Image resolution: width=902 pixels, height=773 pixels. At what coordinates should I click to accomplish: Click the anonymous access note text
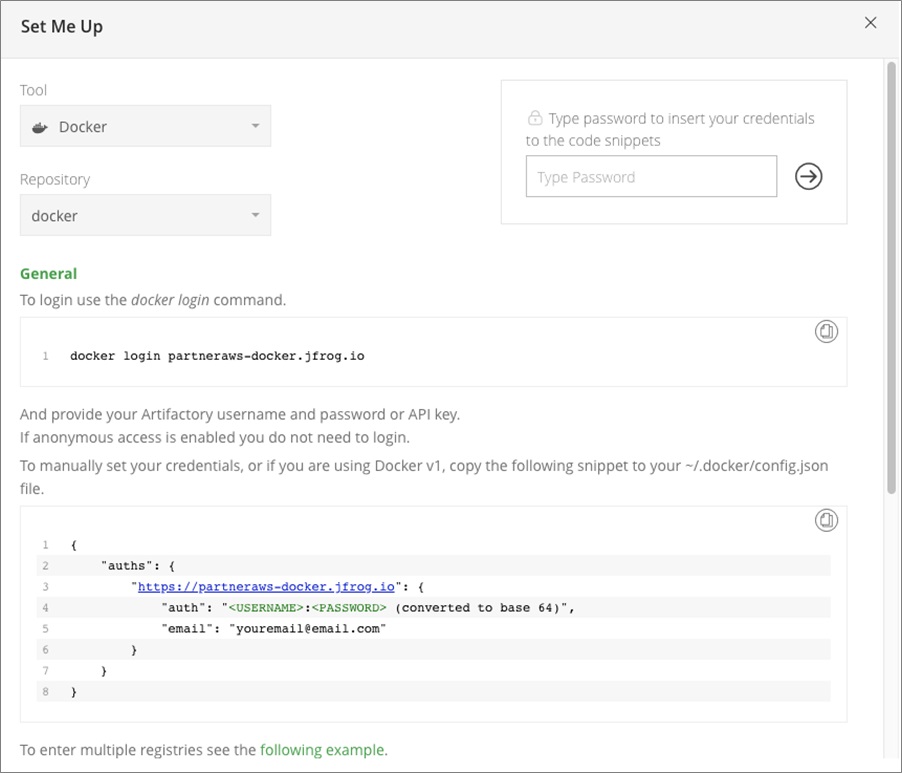click(215, 438)
